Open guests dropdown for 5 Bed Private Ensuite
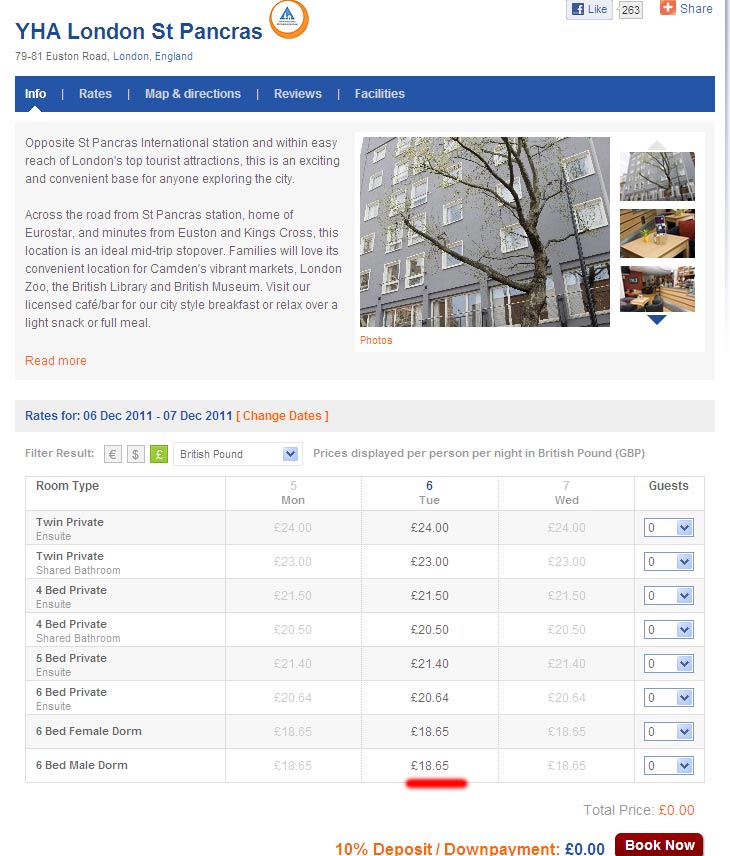This screenshot has width=730, height=856. 669,664
